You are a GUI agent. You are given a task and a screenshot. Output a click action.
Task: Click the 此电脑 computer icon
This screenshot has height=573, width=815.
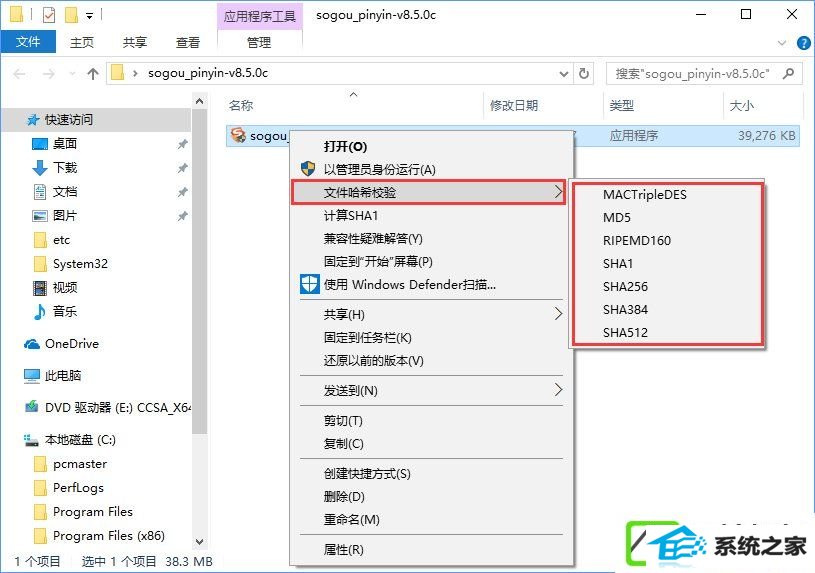coord(32,375)
